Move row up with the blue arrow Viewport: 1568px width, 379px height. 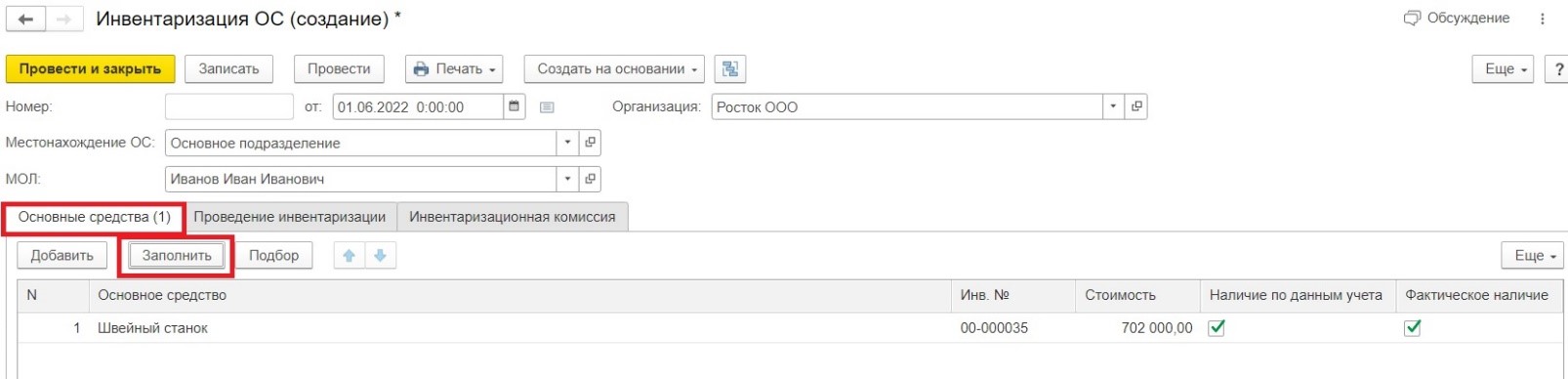(x=349, y=256)
